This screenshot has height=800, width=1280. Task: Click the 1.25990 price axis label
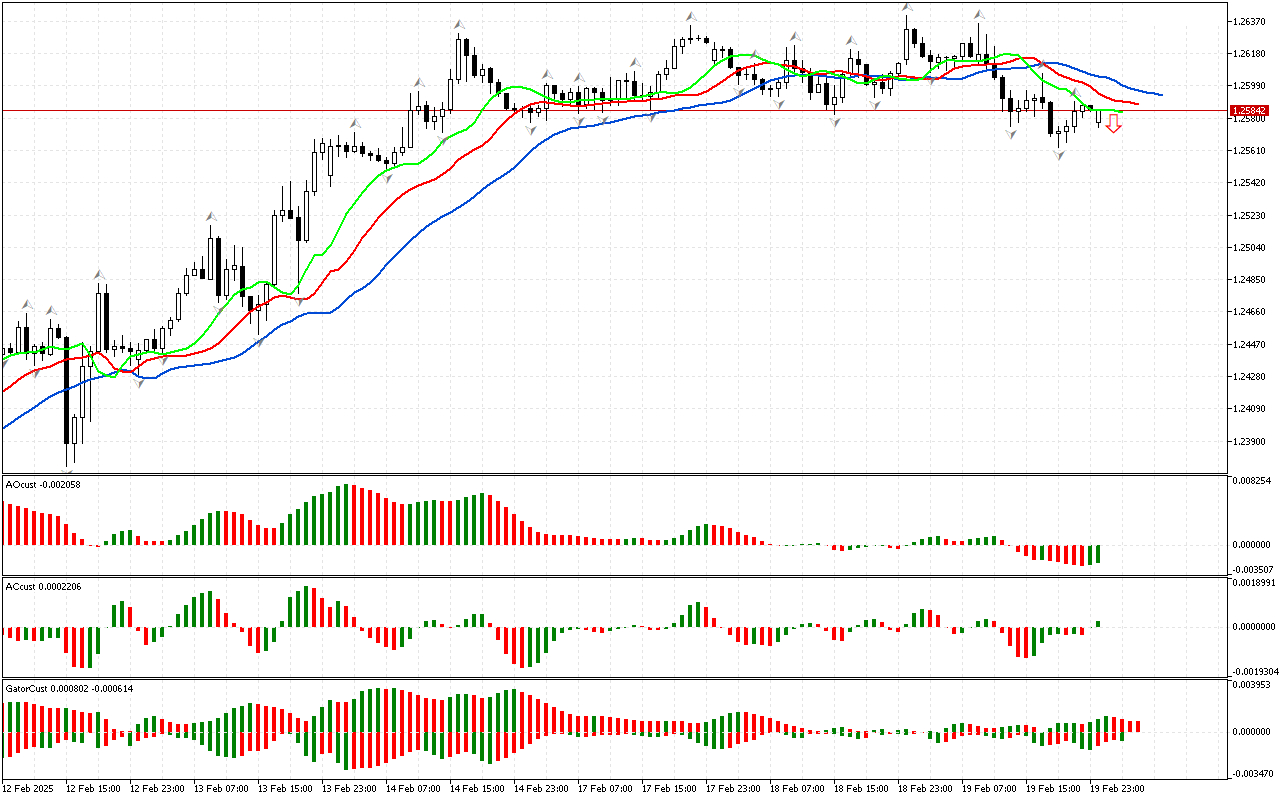1250,86
